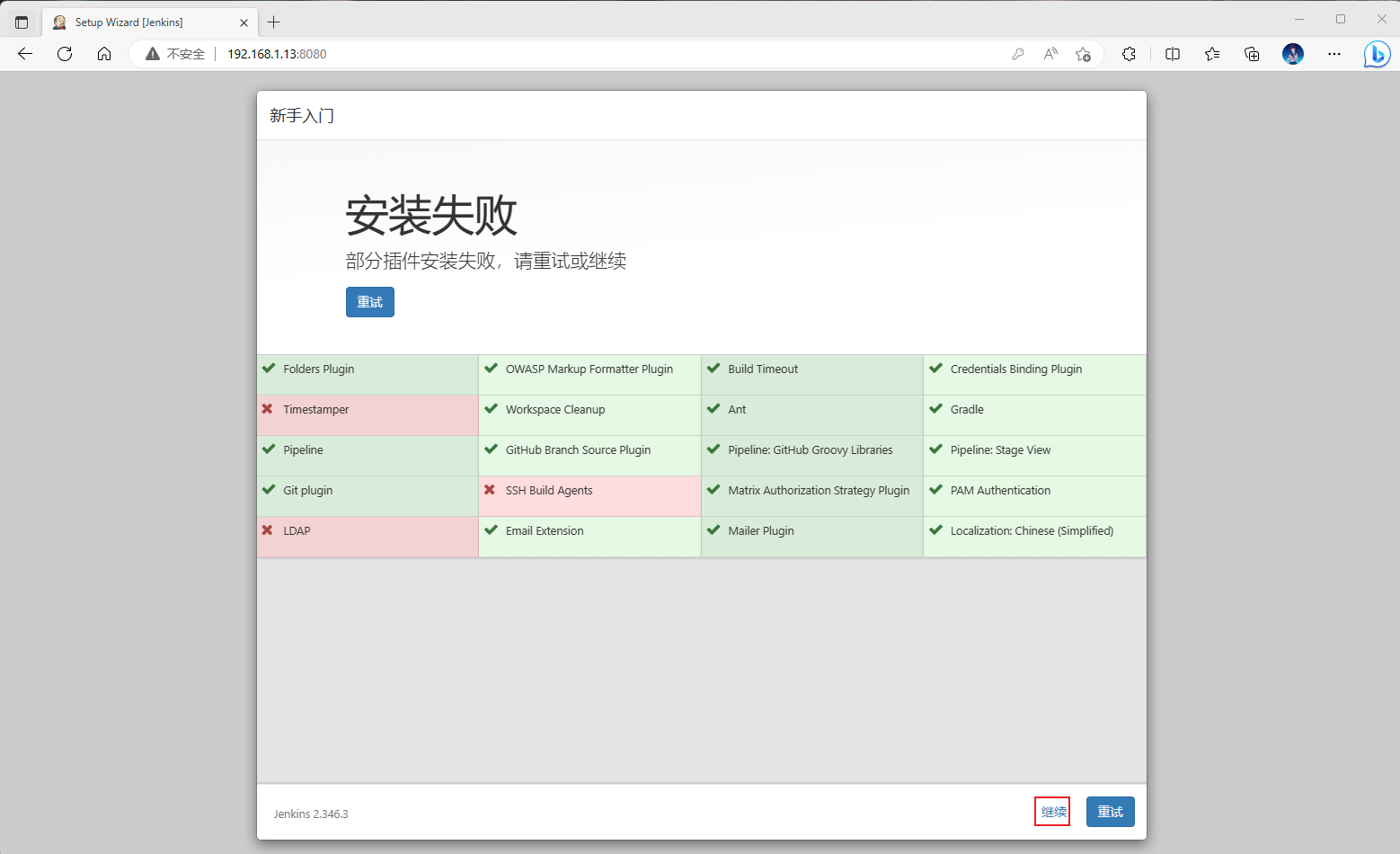Select the 'Git plugin' text
This screenshot has height=854, width=1400.
pos(308,491)
